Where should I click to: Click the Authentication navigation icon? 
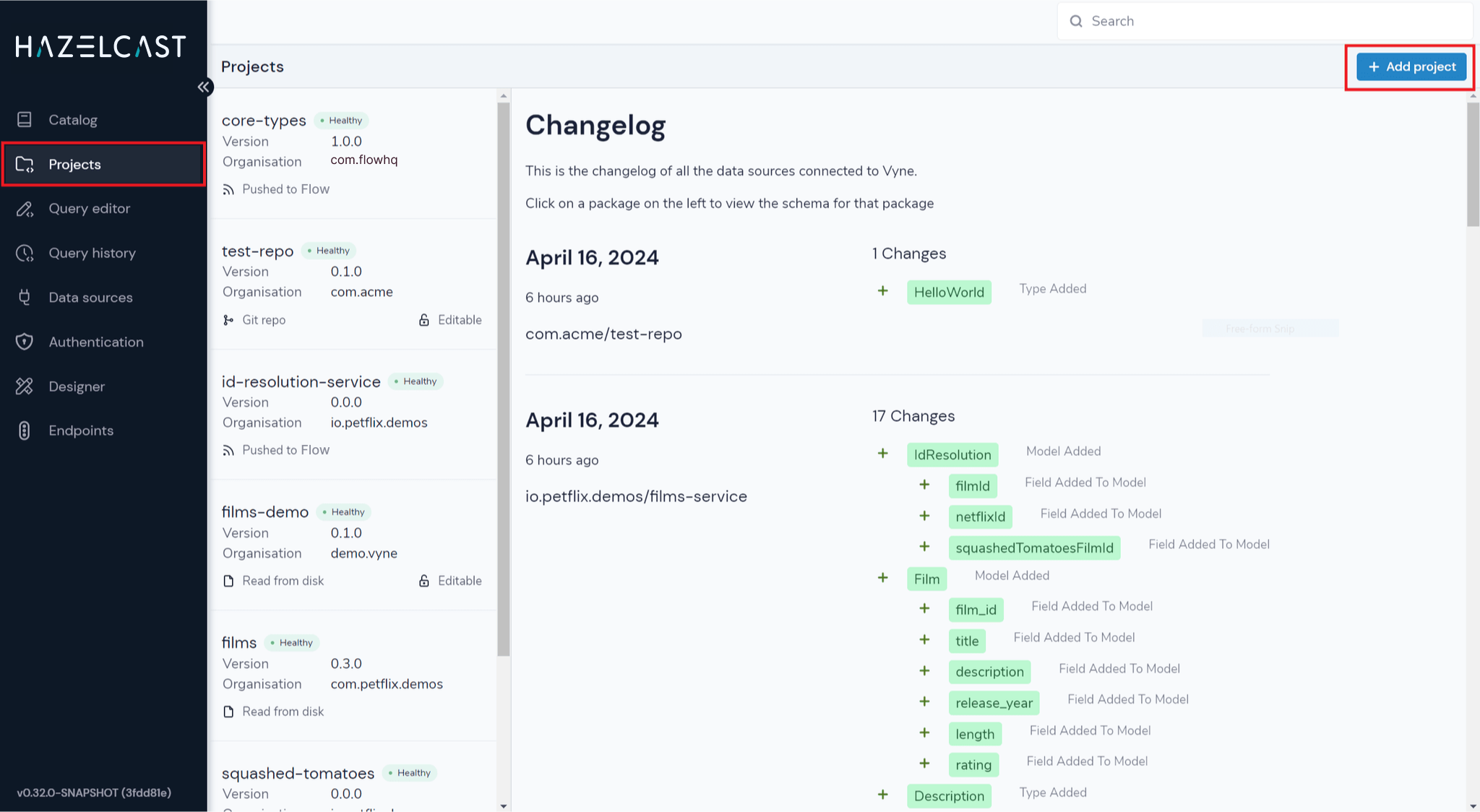coord(25,341)
